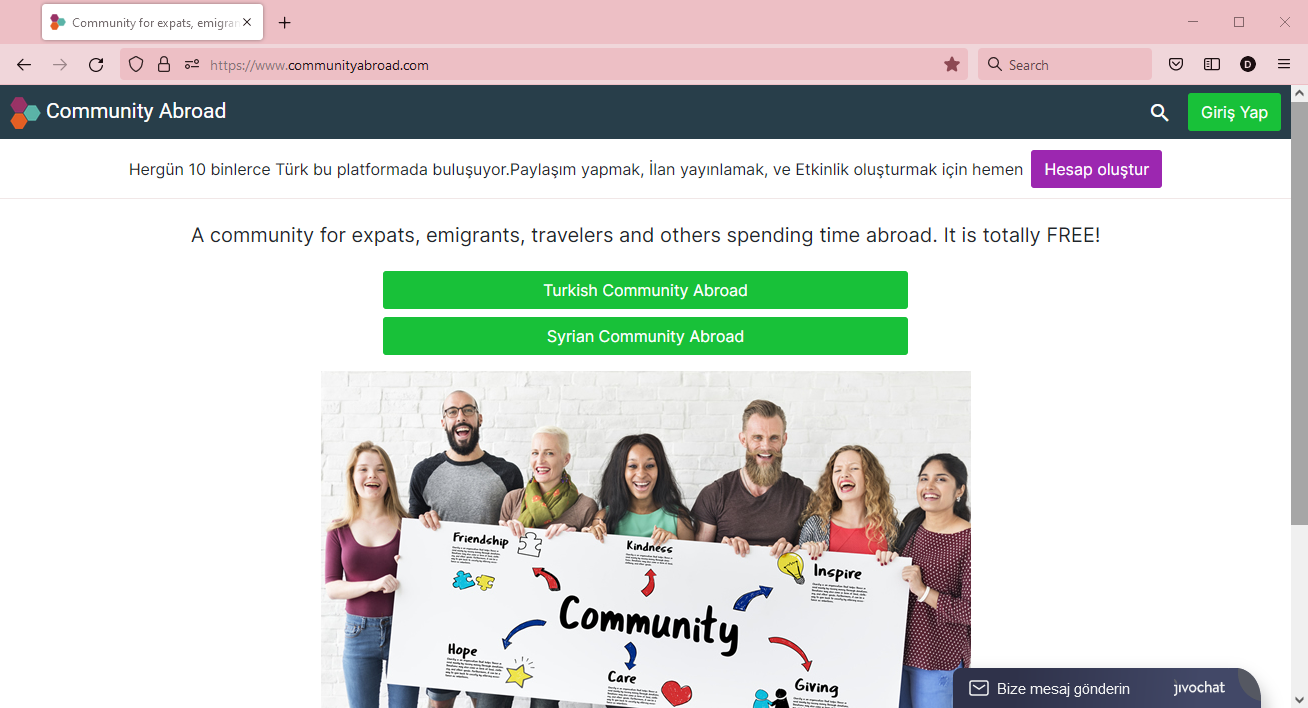Bookmark page with the star icon
The height and width of the screenshot is (708, 1308).
click(x=952, y=65)
